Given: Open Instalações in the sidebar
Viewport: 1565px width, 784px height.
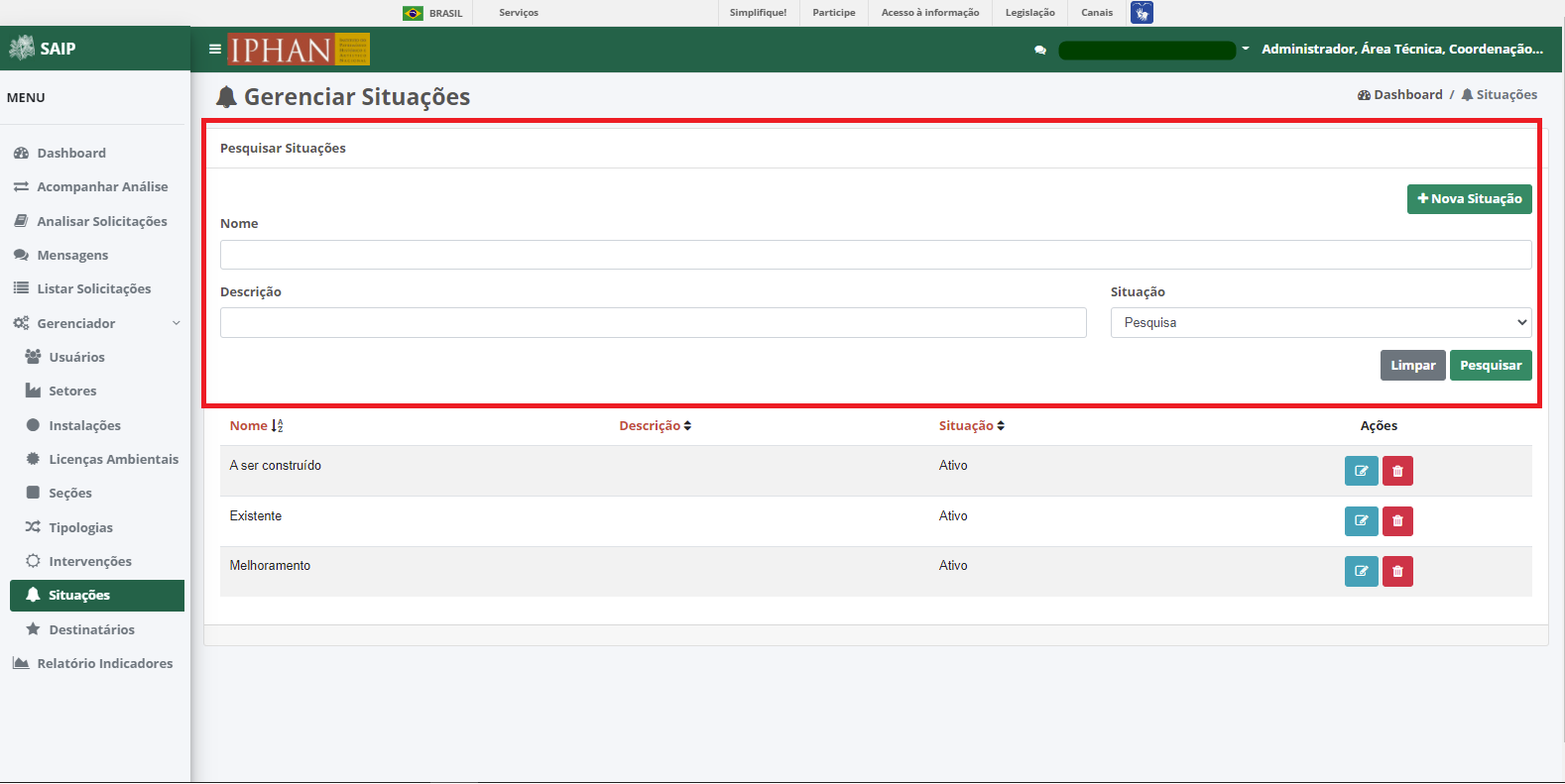Looking at the screenshot, I should coord(84,425).
